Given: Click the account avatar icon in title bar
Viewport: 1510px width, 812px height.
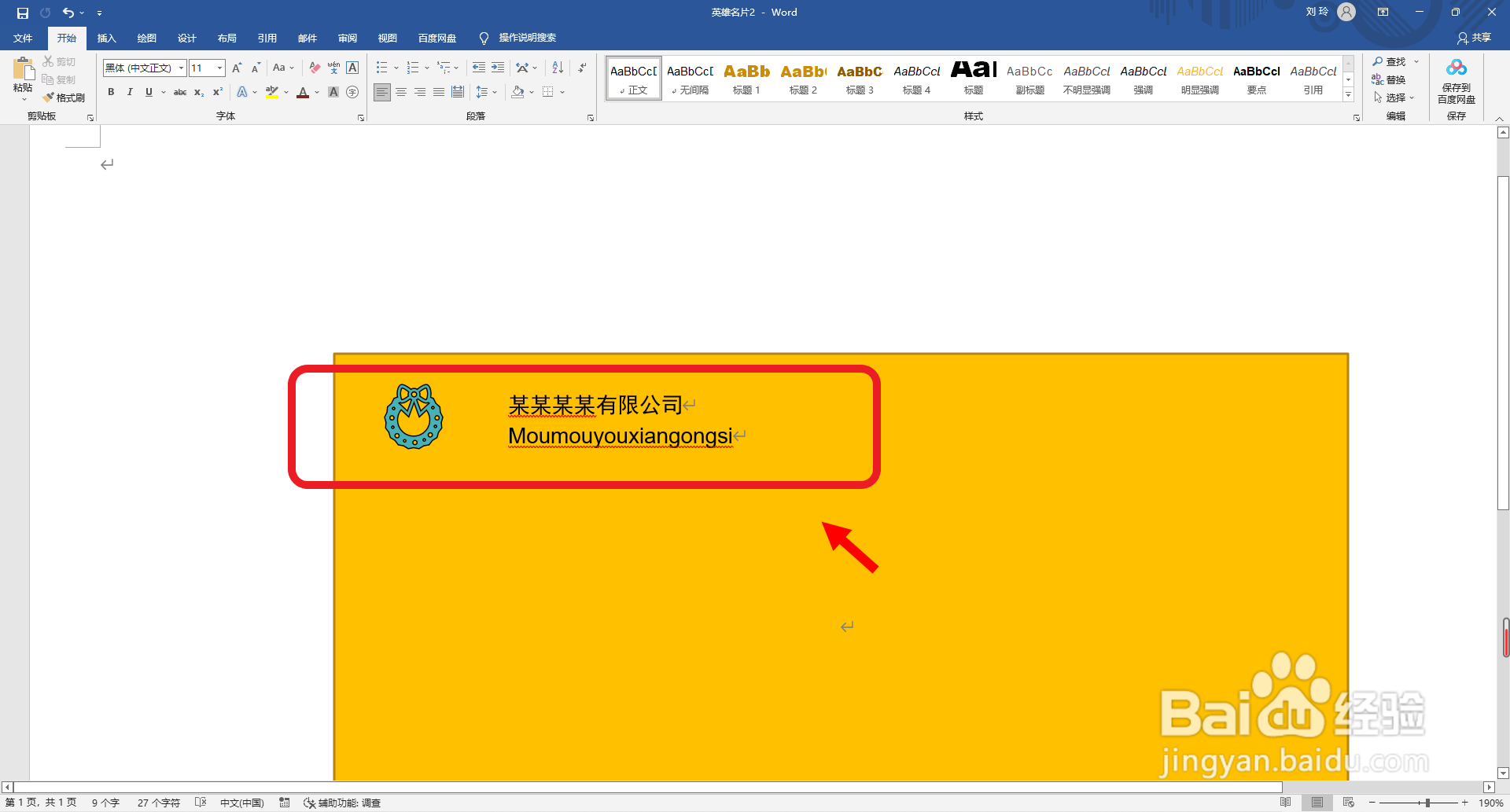Looking at the screenshot, I should pos(1346,13).
